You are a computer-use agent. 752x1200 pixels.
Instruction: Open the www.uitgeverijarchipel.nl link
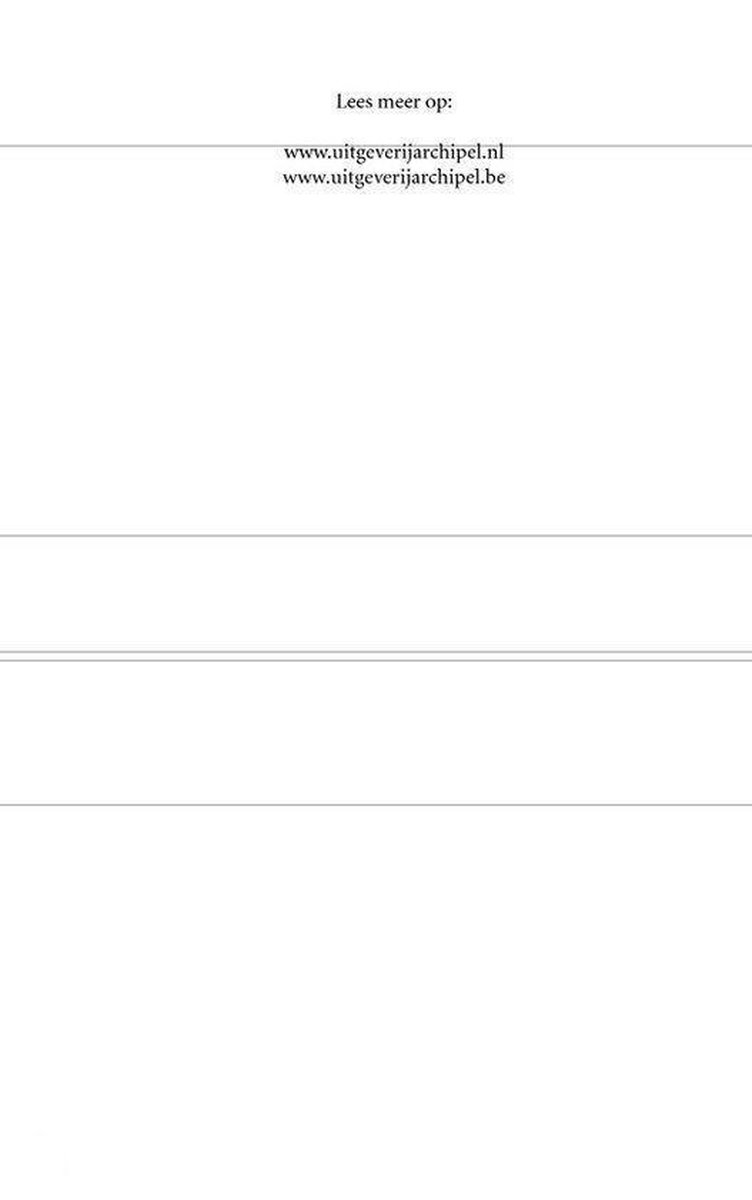tap(394, 153)
